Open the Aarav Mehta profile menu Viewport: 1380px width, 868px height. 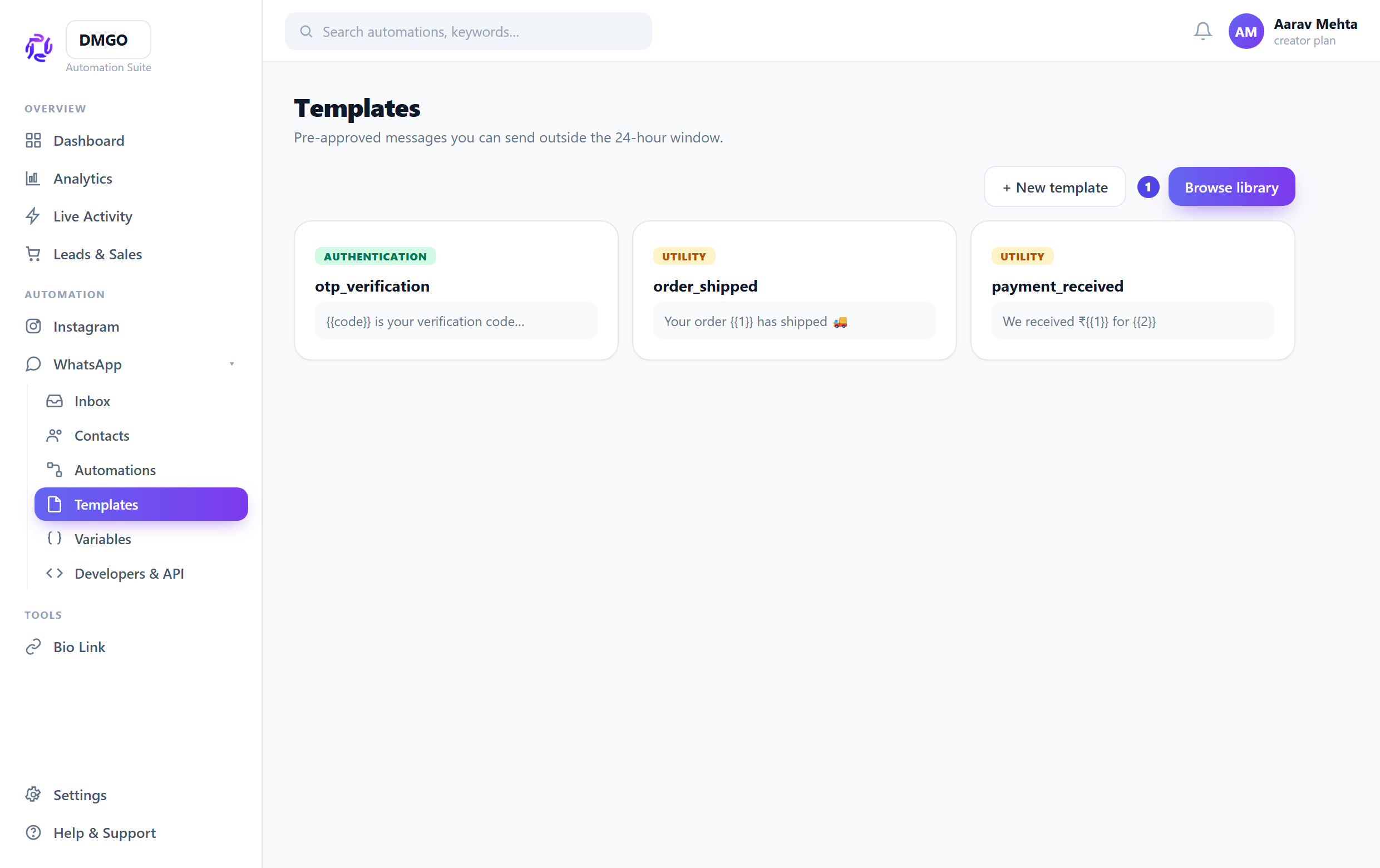[1292, 32]
